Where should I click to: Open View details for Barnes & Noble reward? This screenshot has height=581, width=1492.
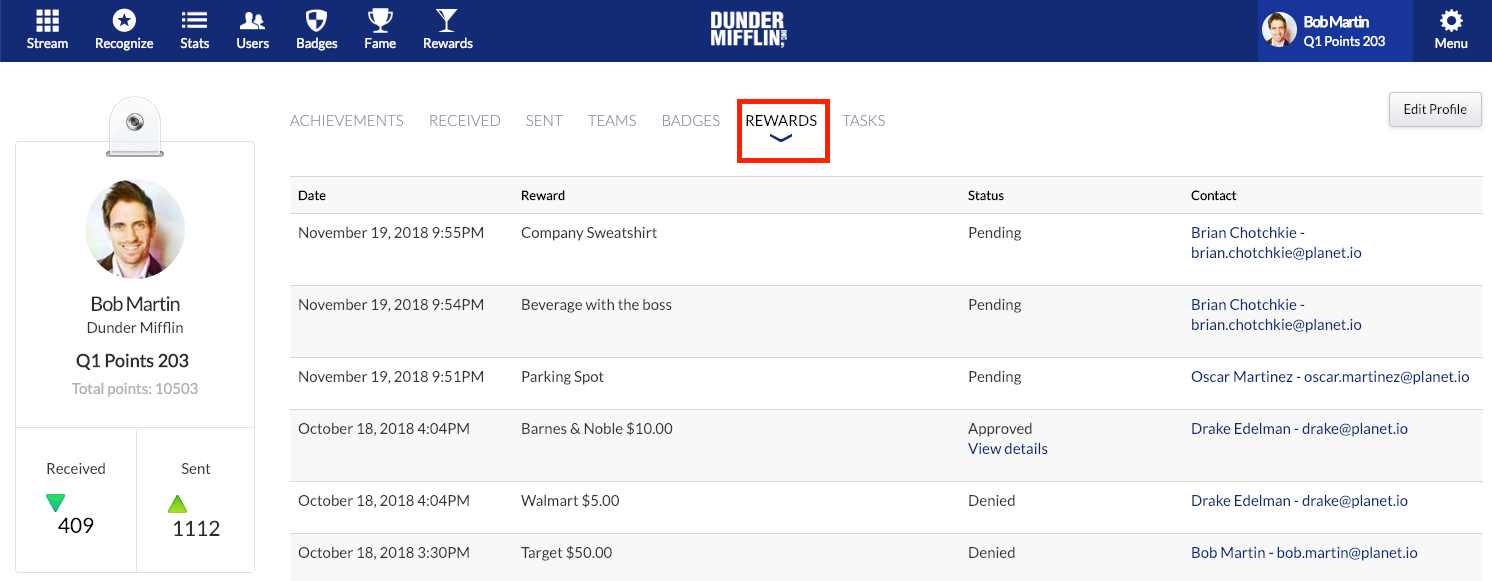pos(1008,449)
